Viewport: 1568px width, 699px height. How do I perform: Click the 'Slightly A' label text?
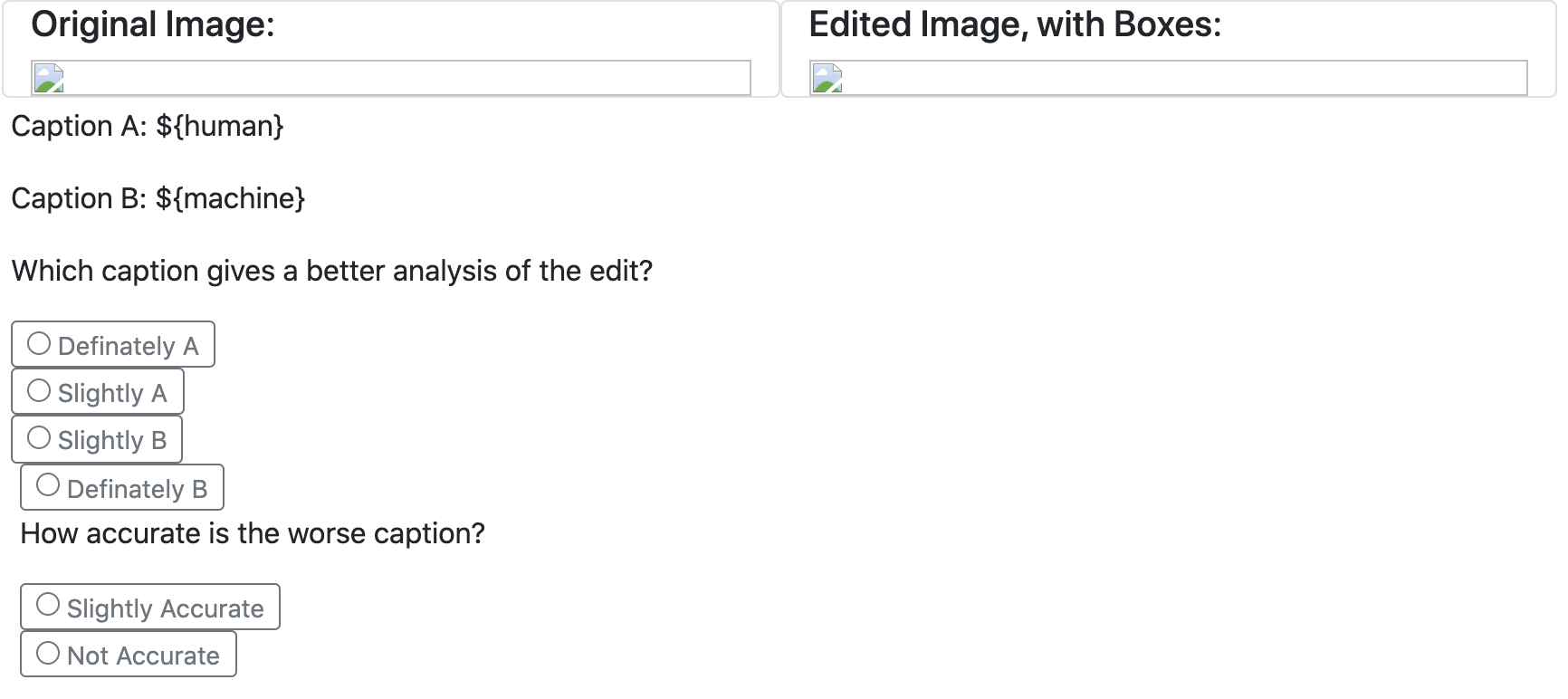point(112,393)
